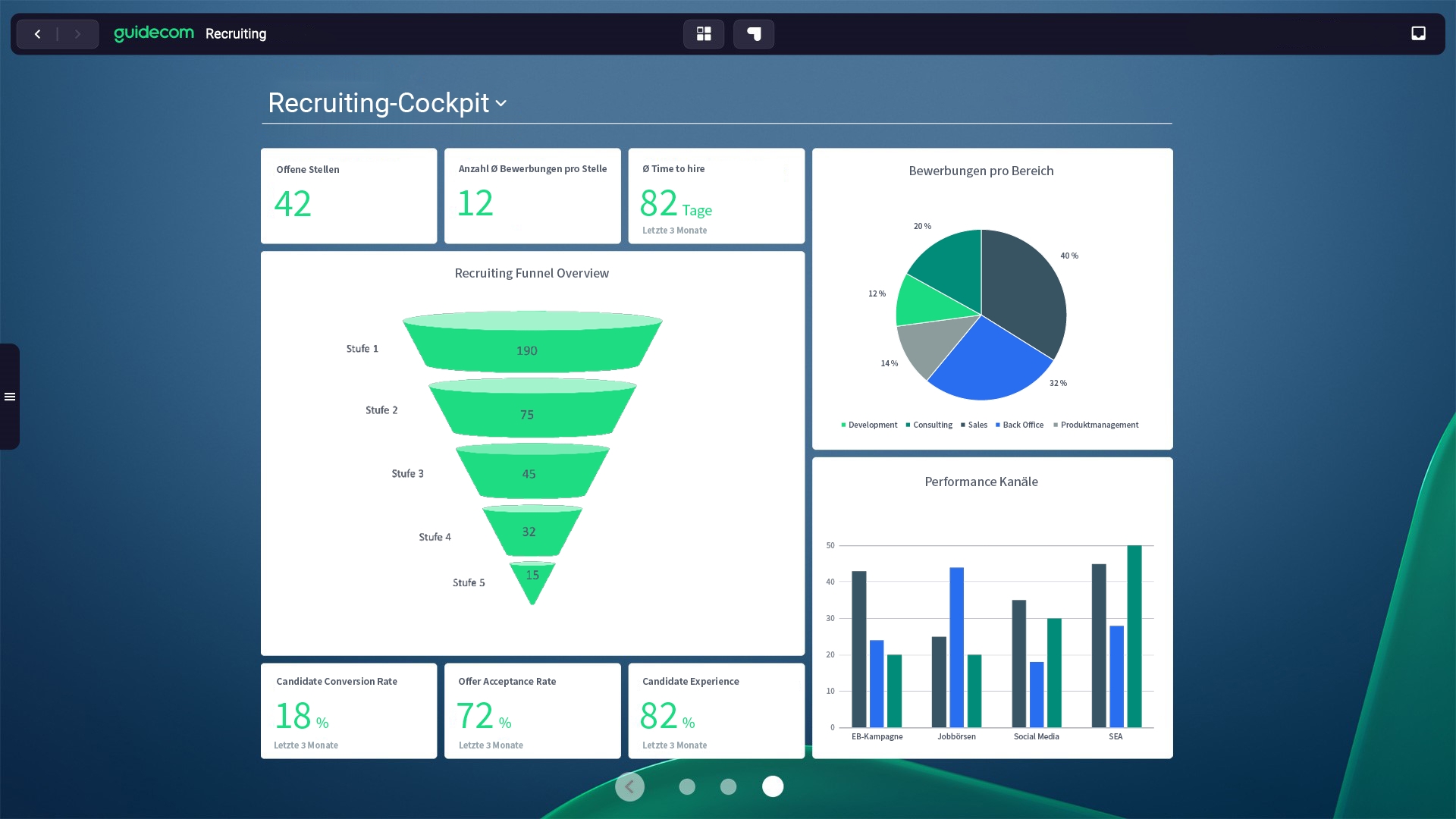The image size is (1456, 819).
Task: Click the Development legend color swatch
Action: tap(843, 425)
